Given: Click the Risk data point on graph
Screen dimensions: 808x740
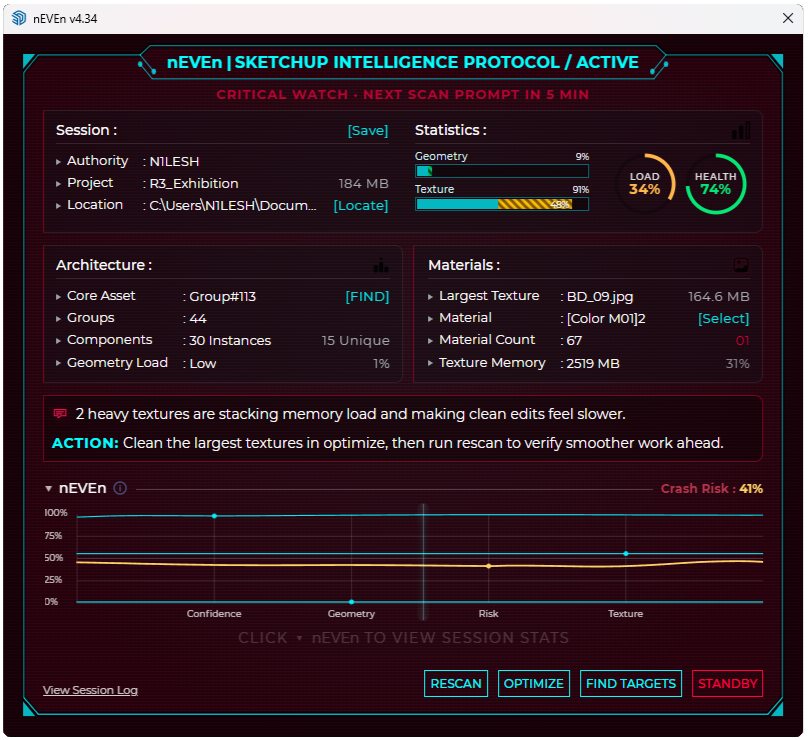Looking at the screenshot, I should [489, 566].
